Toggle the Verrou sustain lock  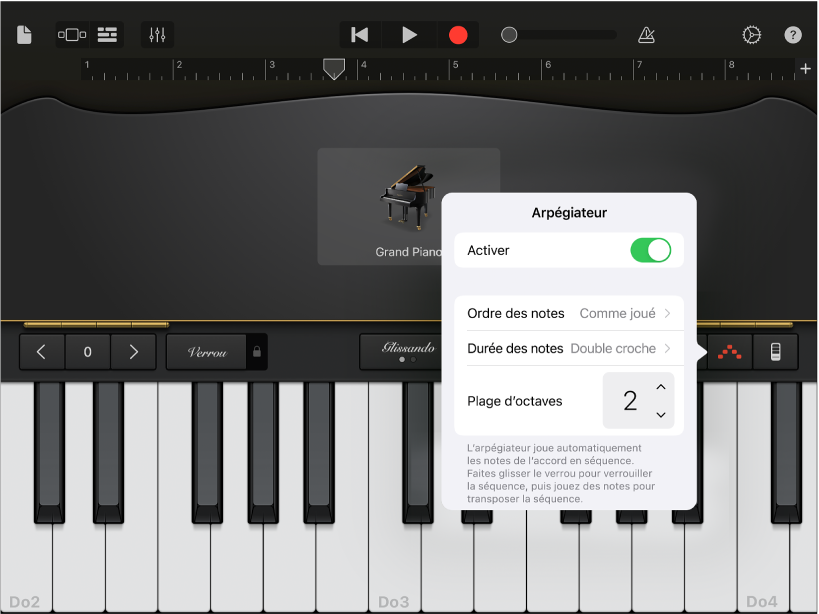[x=217, y=352]
